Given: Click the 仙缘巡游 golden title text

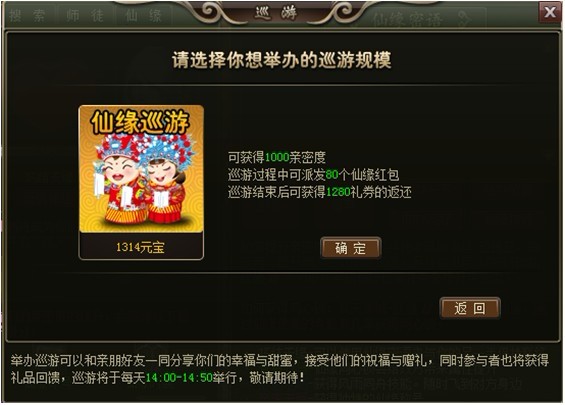Looking at the screenshot, I should (x=140, y=122).
